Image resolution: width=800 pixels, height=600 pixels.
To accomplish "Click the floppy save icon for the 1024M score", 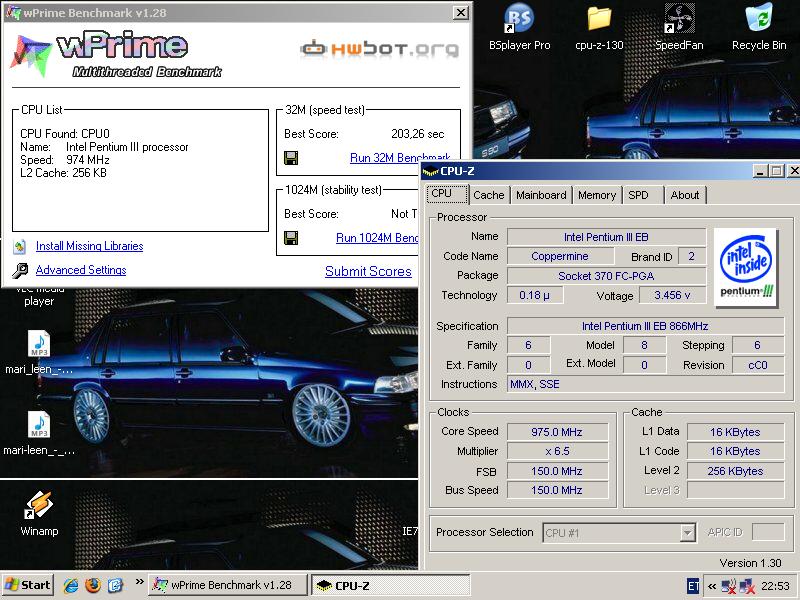I will point(291,238).
